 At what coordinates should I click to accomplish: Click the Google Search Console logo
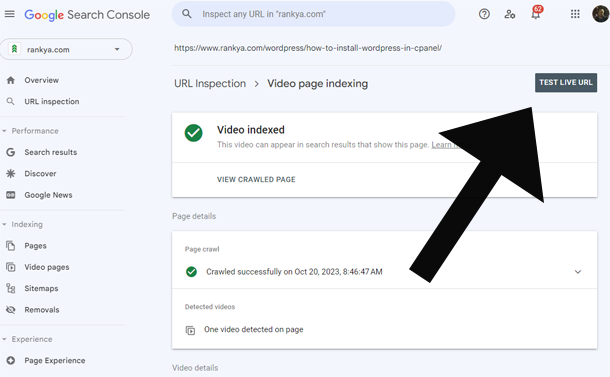pyautogui.click(x=87, y=15)
